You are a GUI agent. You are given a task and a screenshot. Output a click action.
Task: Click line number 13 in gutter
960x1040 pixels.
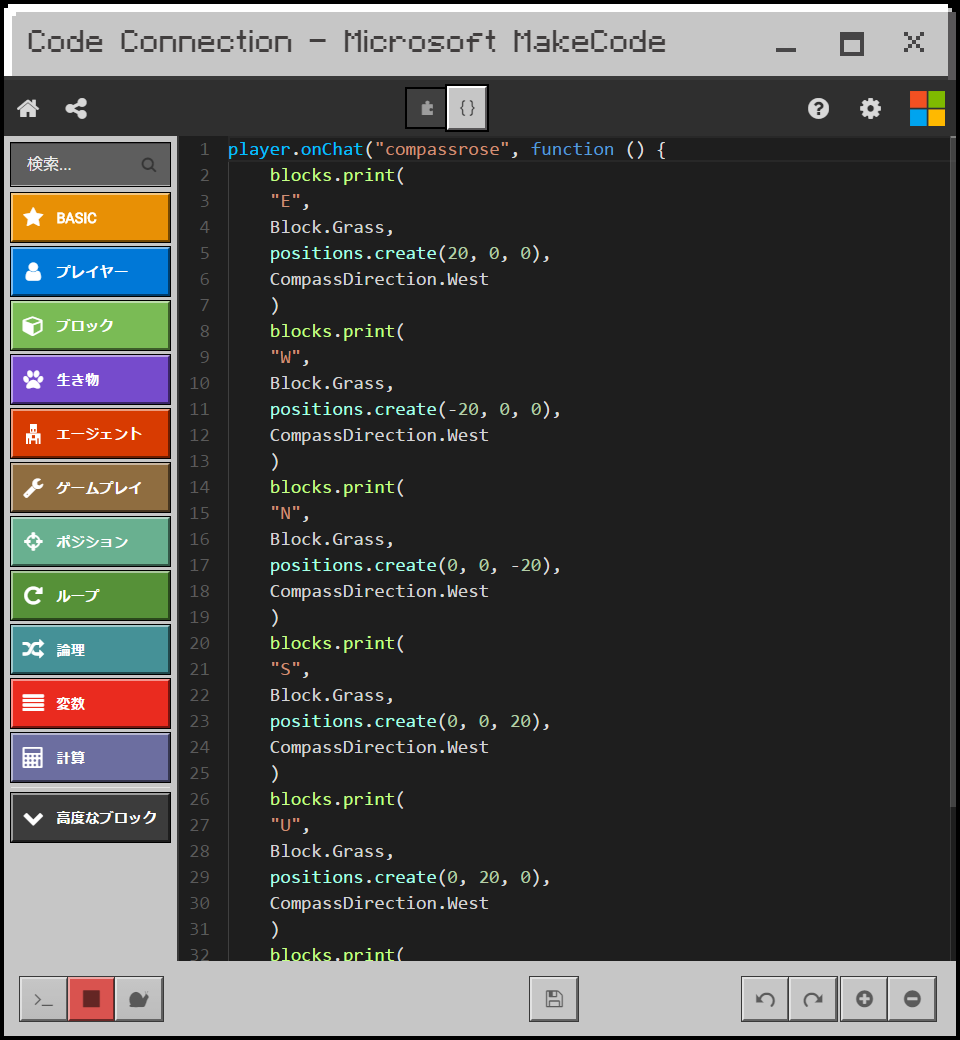[199, 461]
